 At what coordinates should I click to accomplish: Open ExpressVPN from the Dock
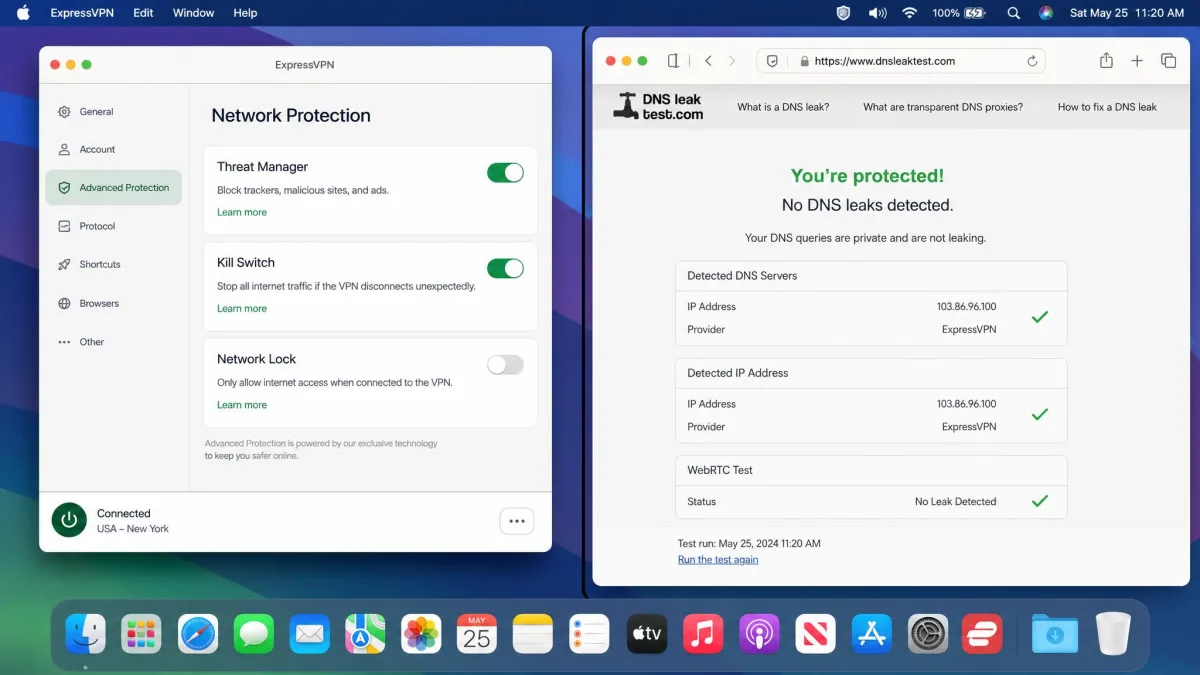point(982,633)
